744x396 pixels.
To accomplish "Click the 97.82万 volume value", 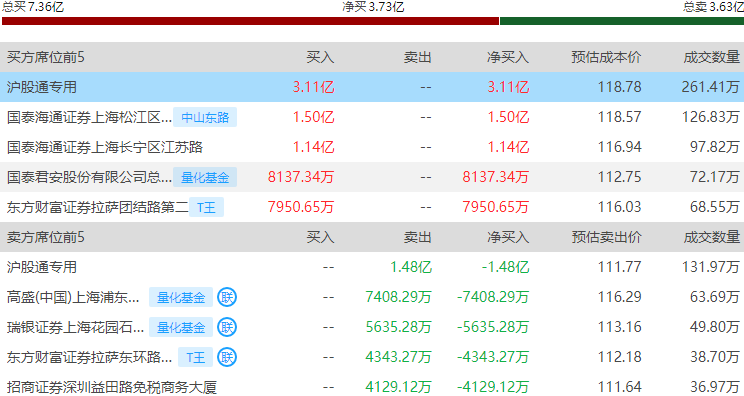I will [715, 147].
